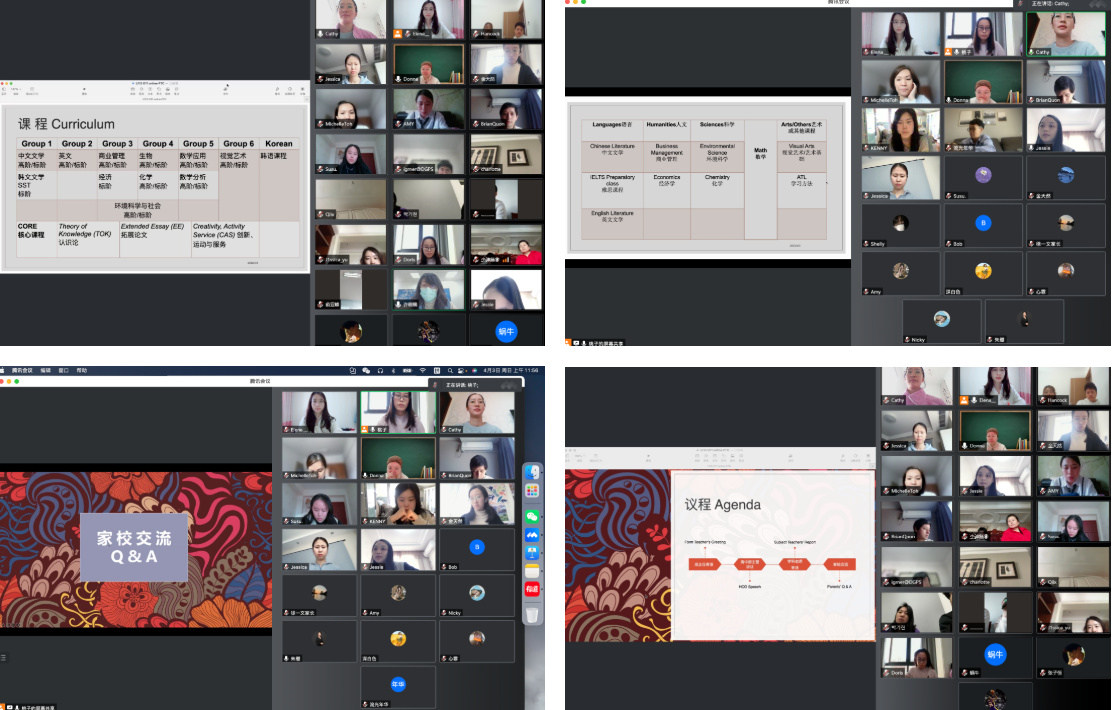This screenshot has height=710, width=1113.
Task: Click Siri icon in menu bar
Action: click(474, 371)
